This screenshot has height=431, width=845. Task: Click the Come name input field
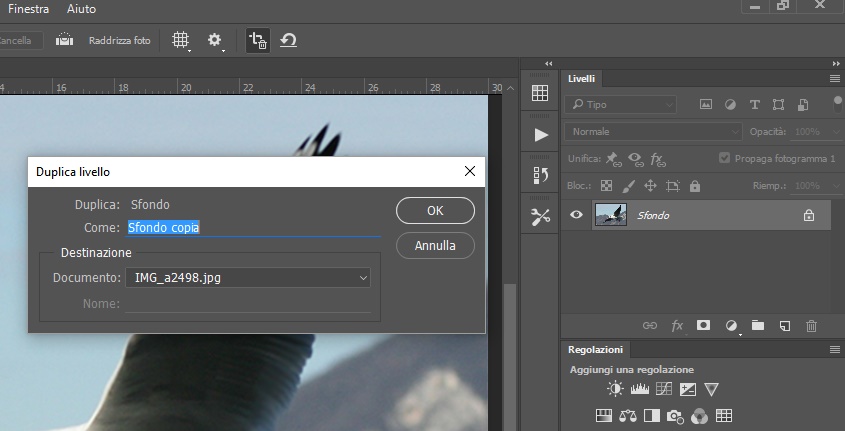coord(253,228)
